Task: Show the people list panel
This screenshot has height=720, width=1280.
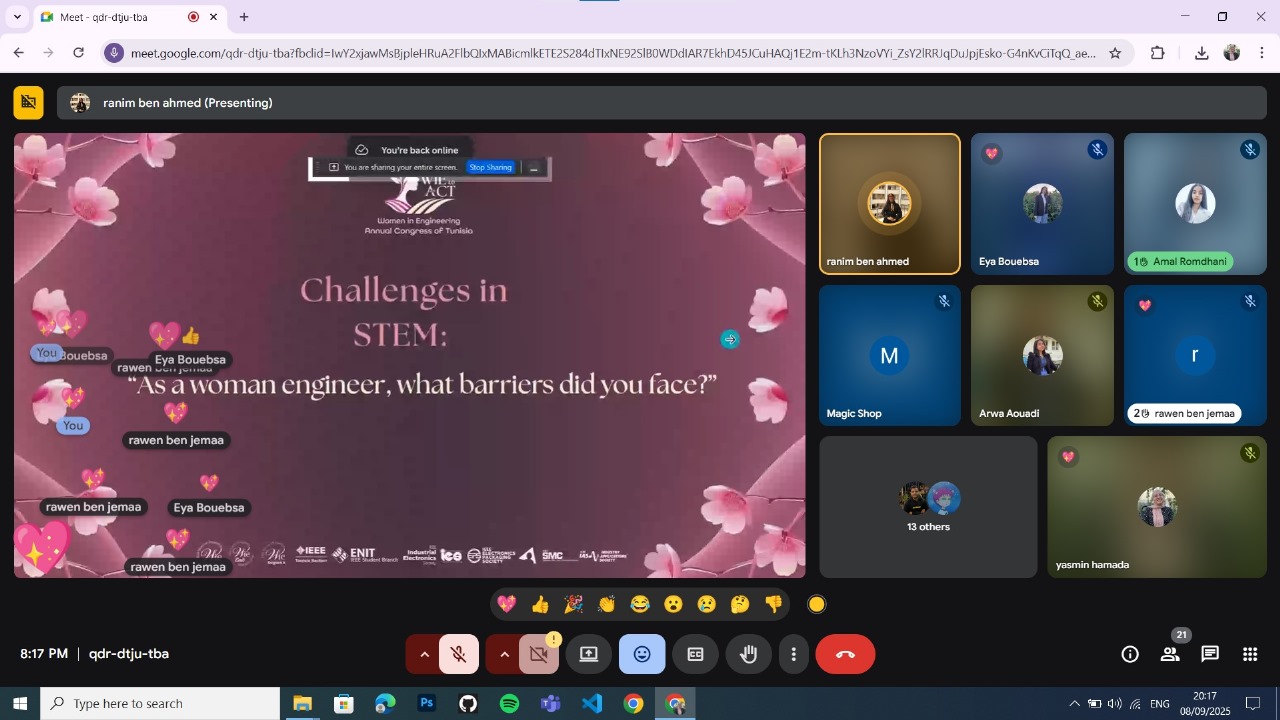Action: click(1170, 655)
